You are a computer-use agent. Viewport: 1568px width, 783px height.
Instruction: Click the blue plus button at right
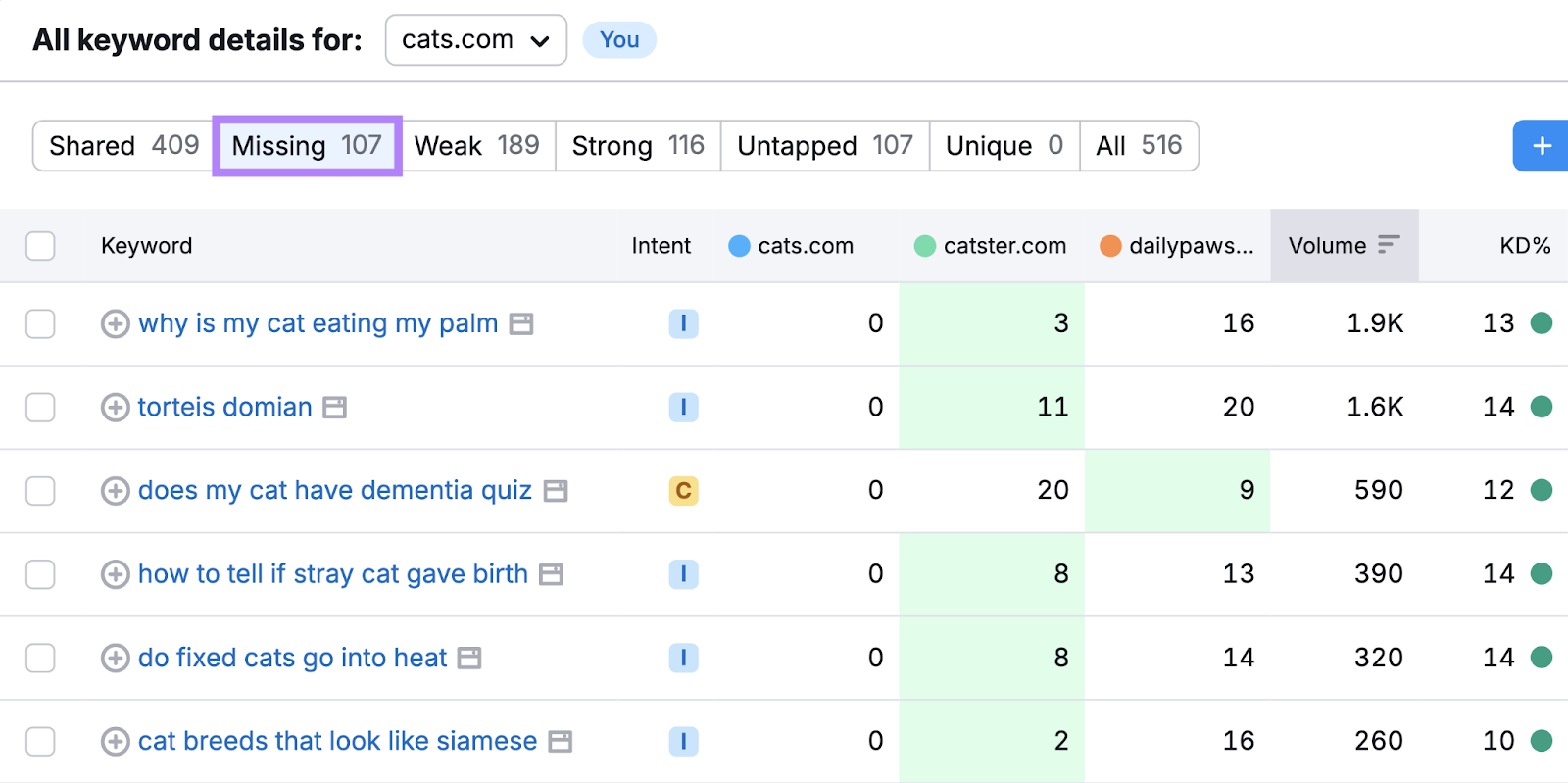coord(1542,146)
